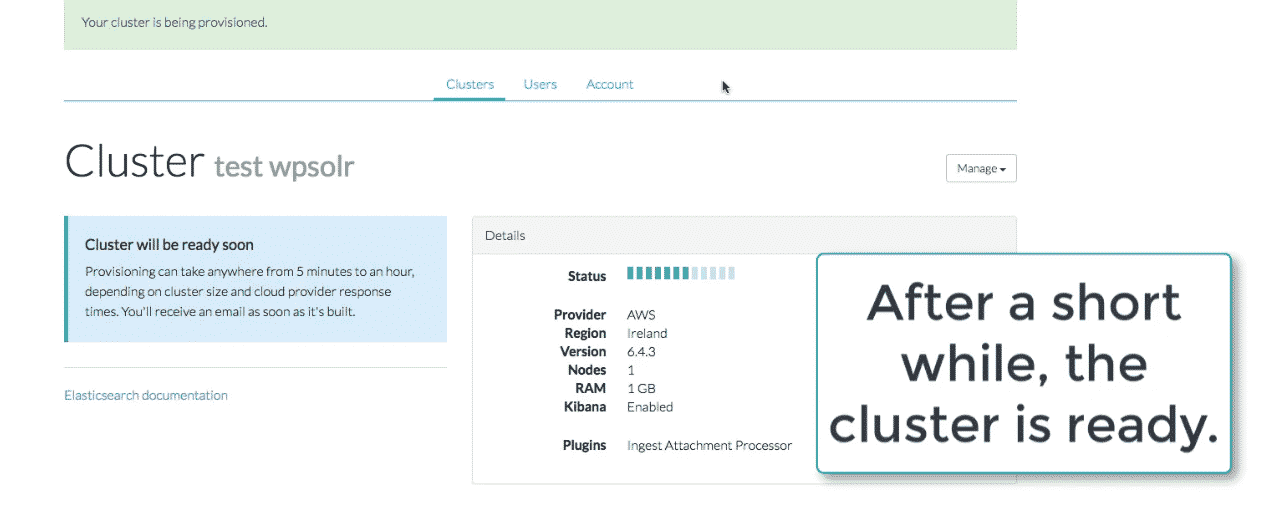Select the AWS provider value
The height and width of the screenshot is (514, 1276).
[x=641, y=315]
